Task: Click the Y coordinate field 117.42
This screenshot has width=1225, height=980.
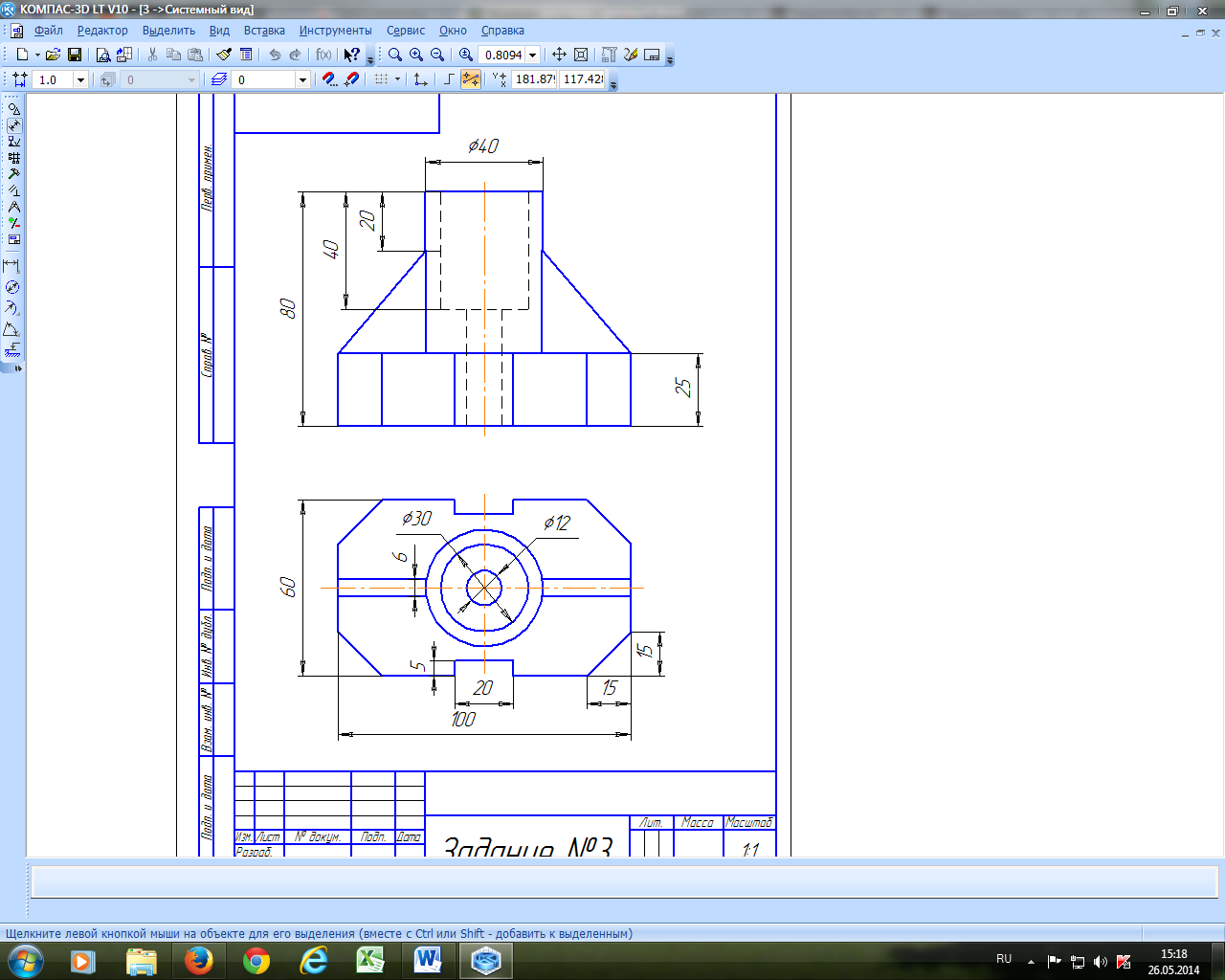Action: (583, 79)
